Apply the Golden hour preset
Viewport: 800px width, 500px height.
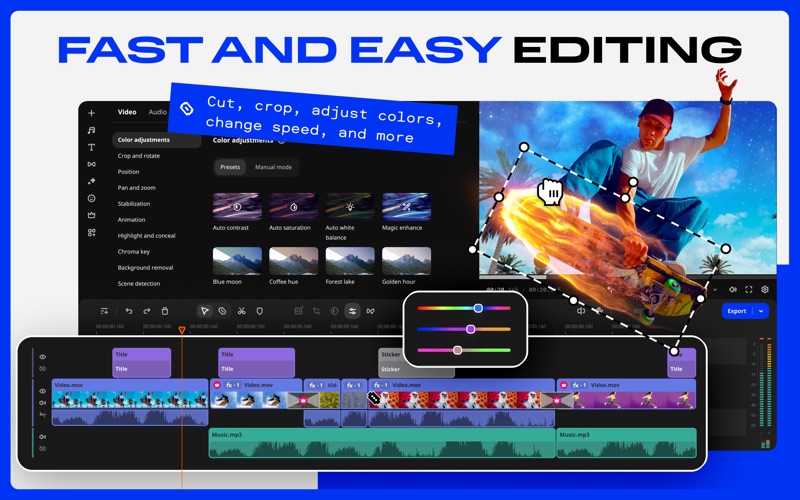[406, 261]
